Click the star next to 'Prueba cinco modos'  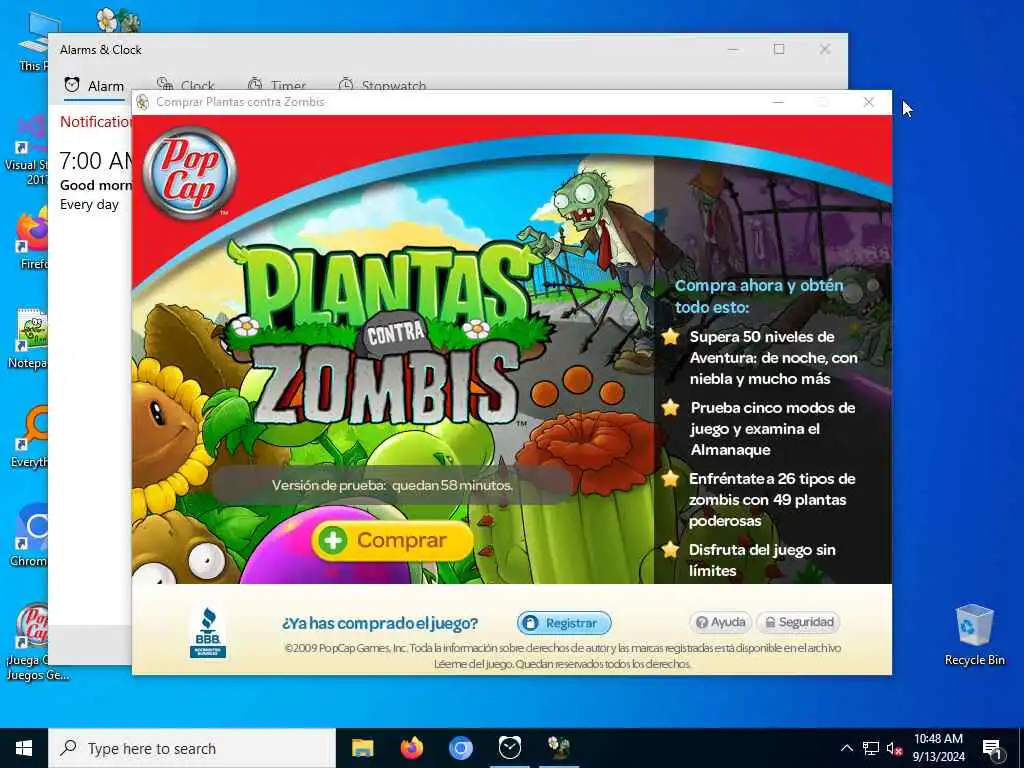(x=670, y=408)
